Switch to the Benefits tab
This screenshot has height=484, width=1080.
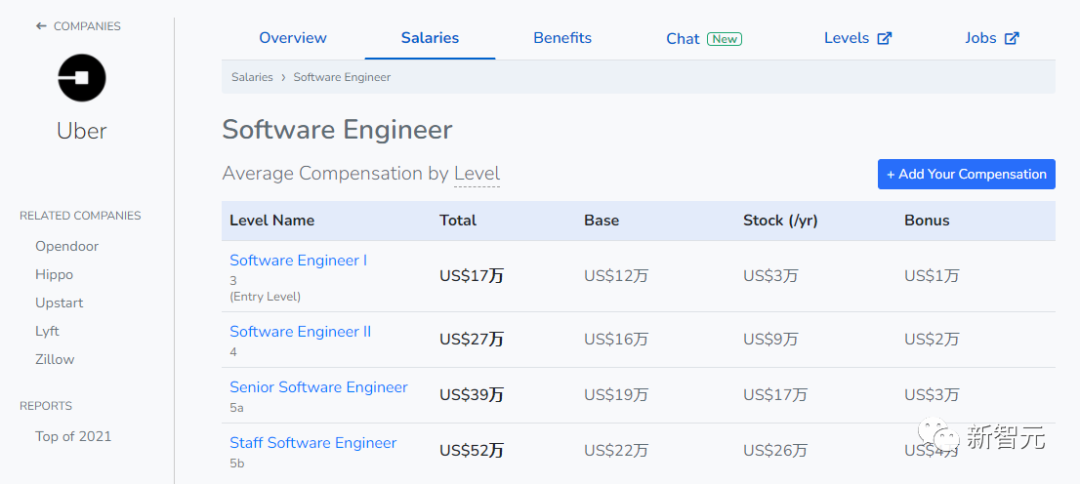[562, 38]
